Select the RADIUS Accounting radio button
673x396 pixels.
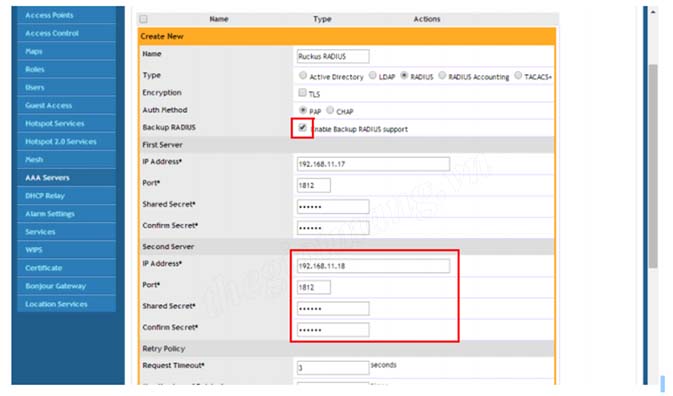[442, 76]
